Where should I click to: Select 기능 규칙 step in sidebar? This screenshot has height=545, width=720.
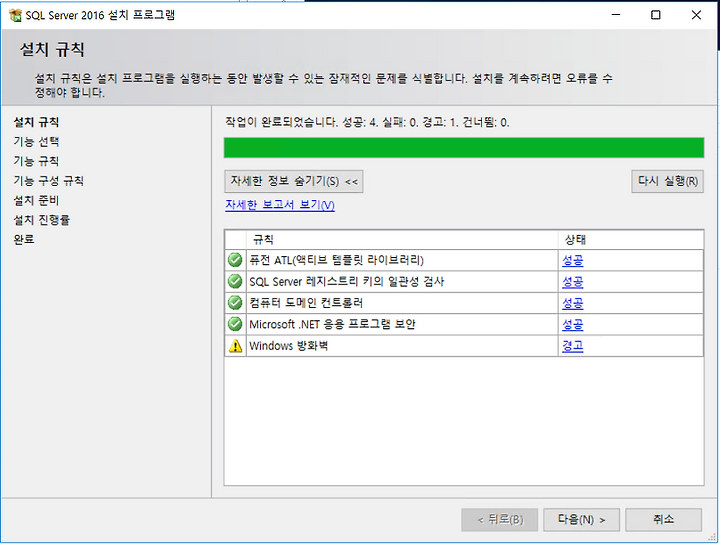(36, 161)
